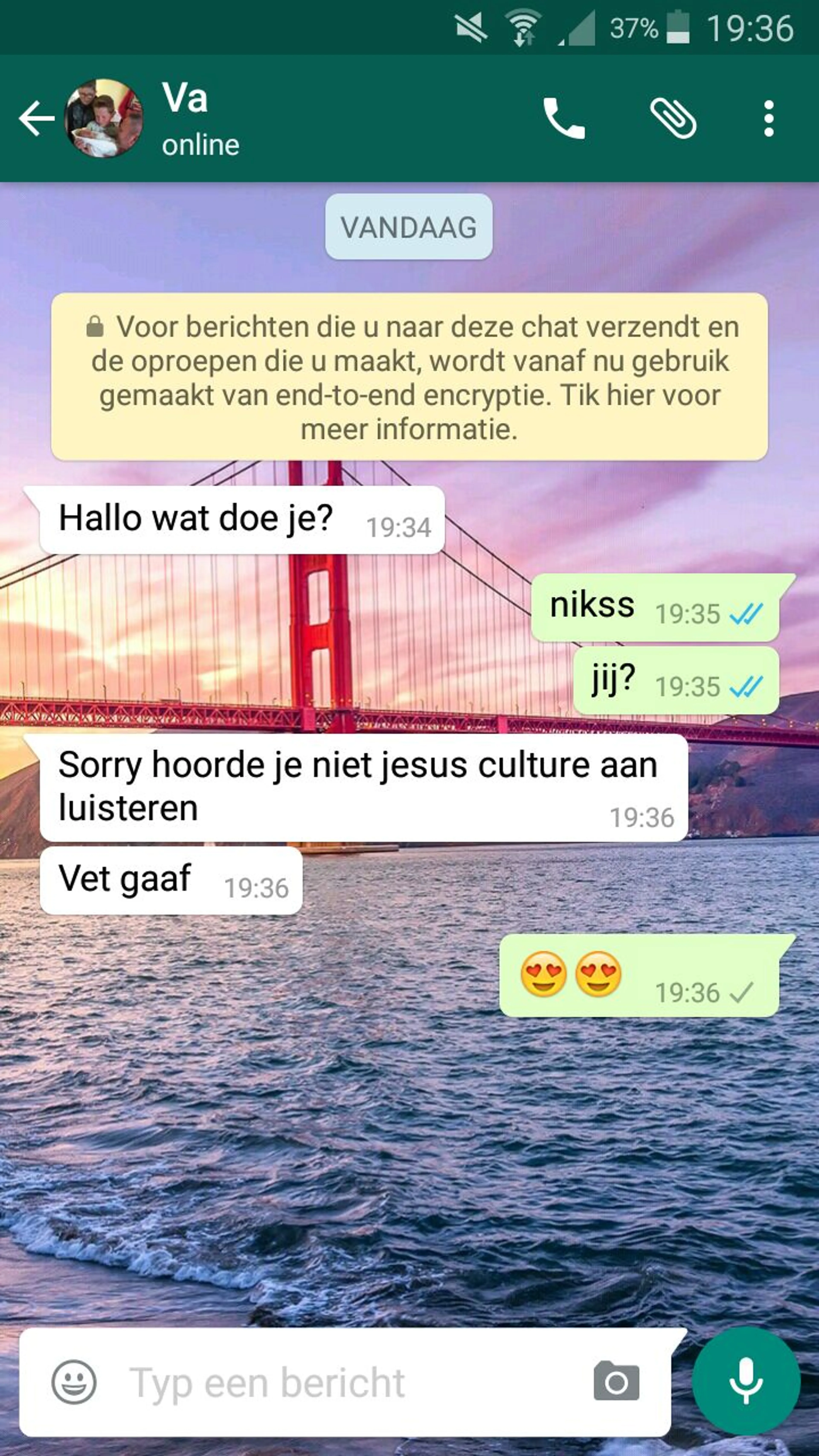Tap the back arrow to leave chat
Screen dimensions: 819x1456
click(37, 119)
